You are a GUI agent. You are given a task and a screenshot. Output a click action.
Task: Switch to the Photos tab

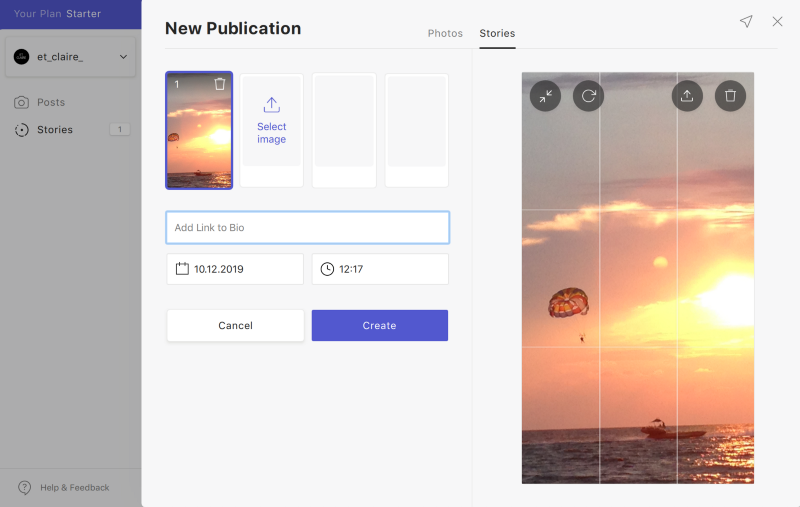tap(445, 33)
